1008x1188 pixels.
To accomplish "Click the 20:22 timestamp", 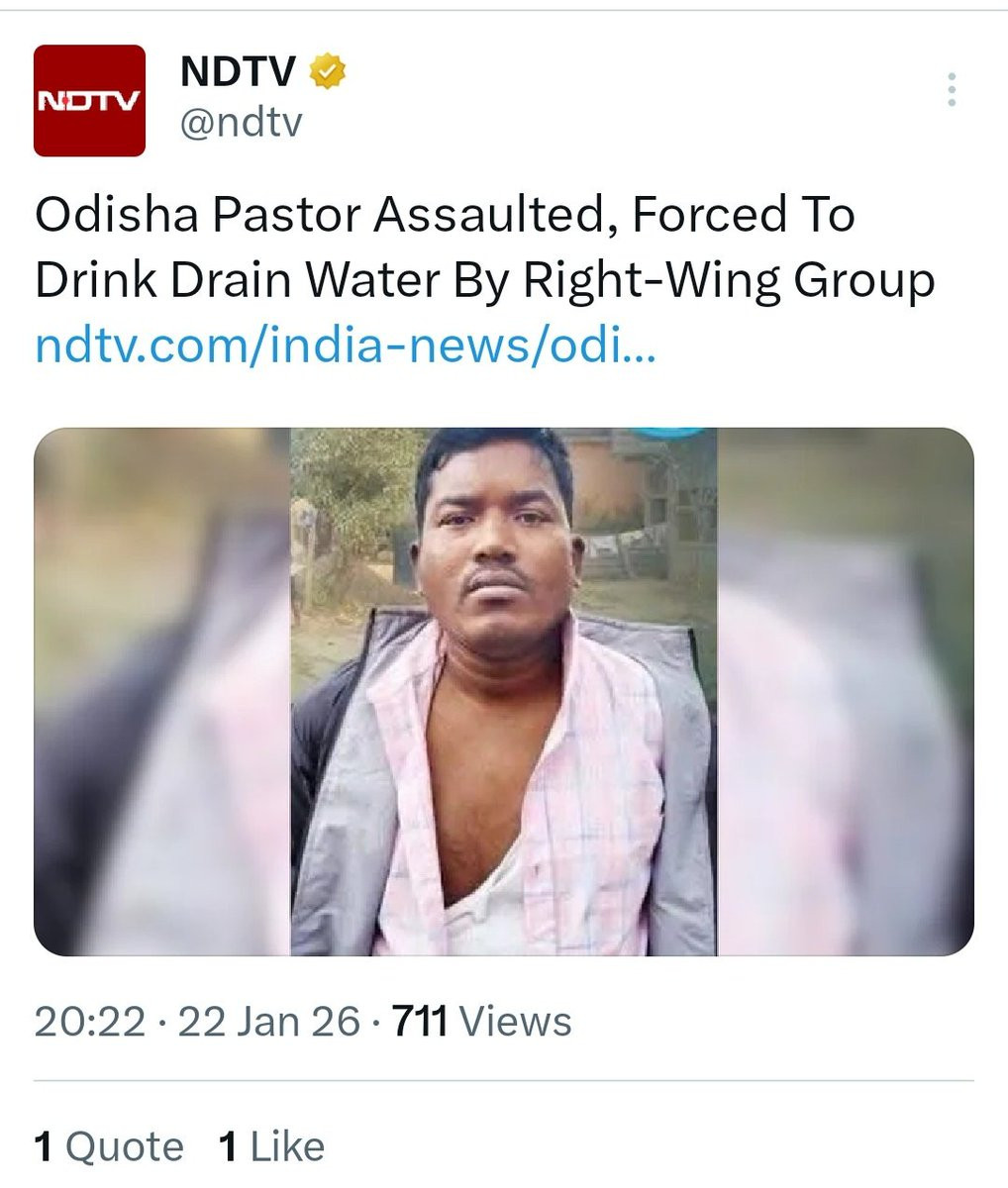I will click(90, 1022).
